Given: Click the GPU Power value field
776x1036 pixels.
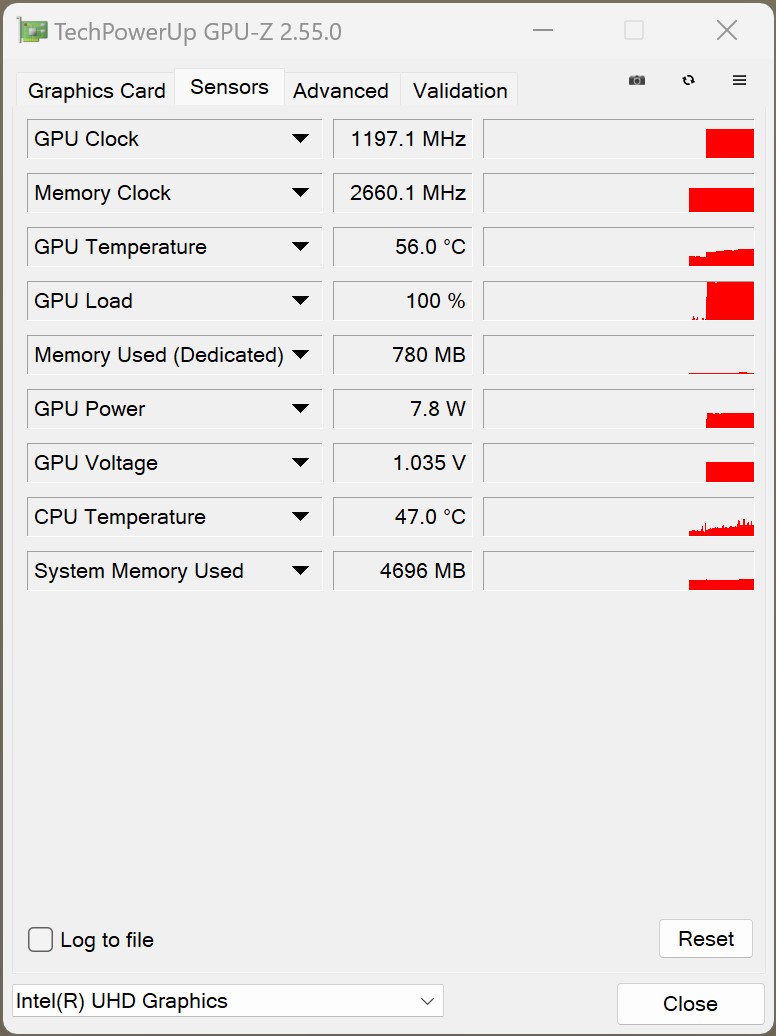Looking at the screenshot, I should pyautogui.click(x=402, y=409).
